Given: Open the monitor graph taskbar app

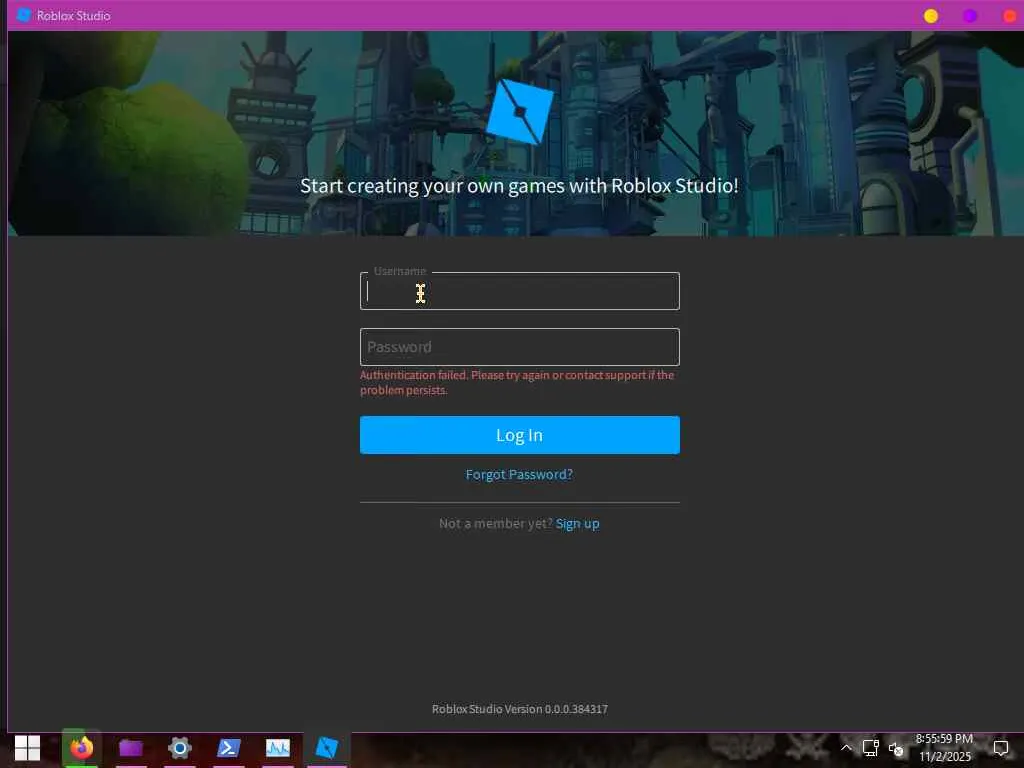Looking at the screenshot, I should [278, 748].
